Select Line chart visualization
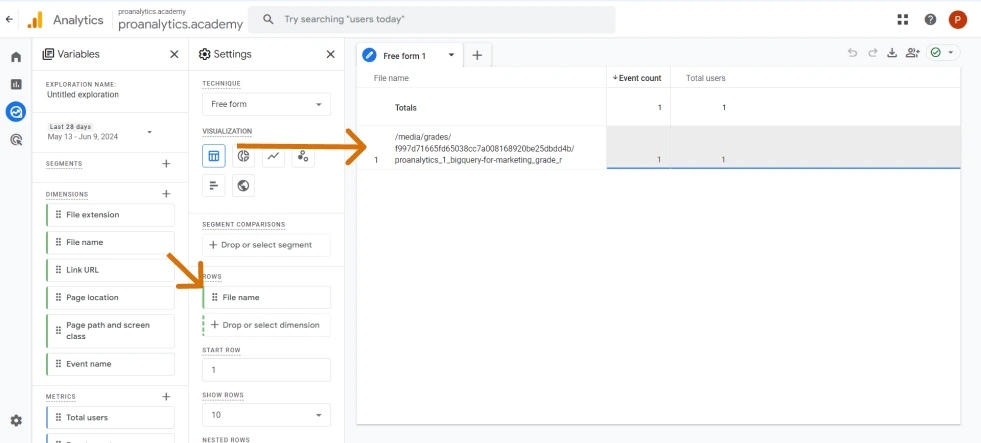The width and height of the screenshot is (981, 443). click(x=273, y=156)
